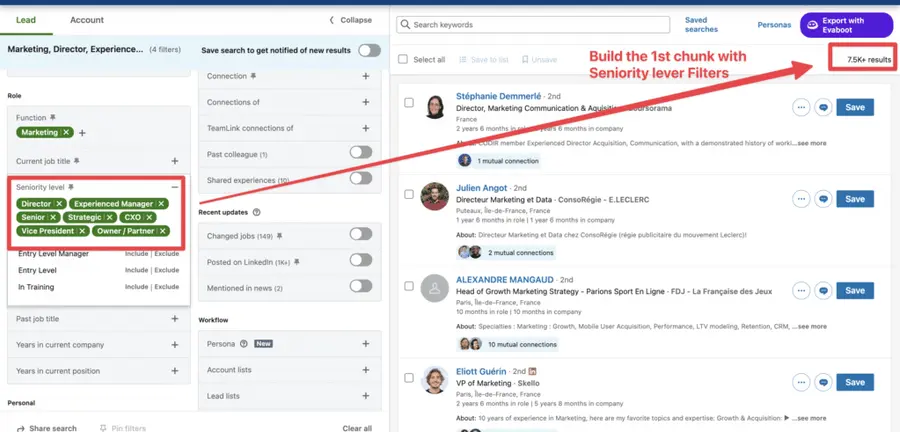Screen dimensions: 900x432
Task: Clear all filters
Action: [357, 428]
